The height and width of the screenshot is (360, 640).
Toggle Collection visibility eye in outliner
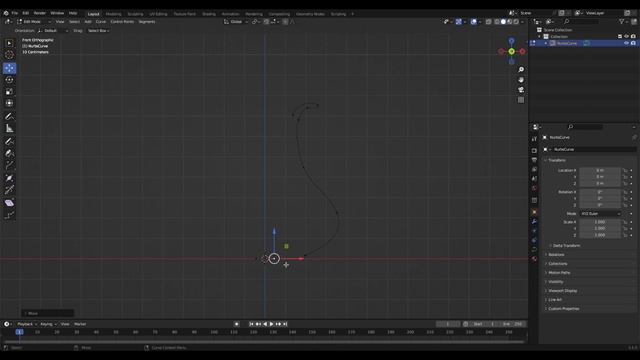627,37
